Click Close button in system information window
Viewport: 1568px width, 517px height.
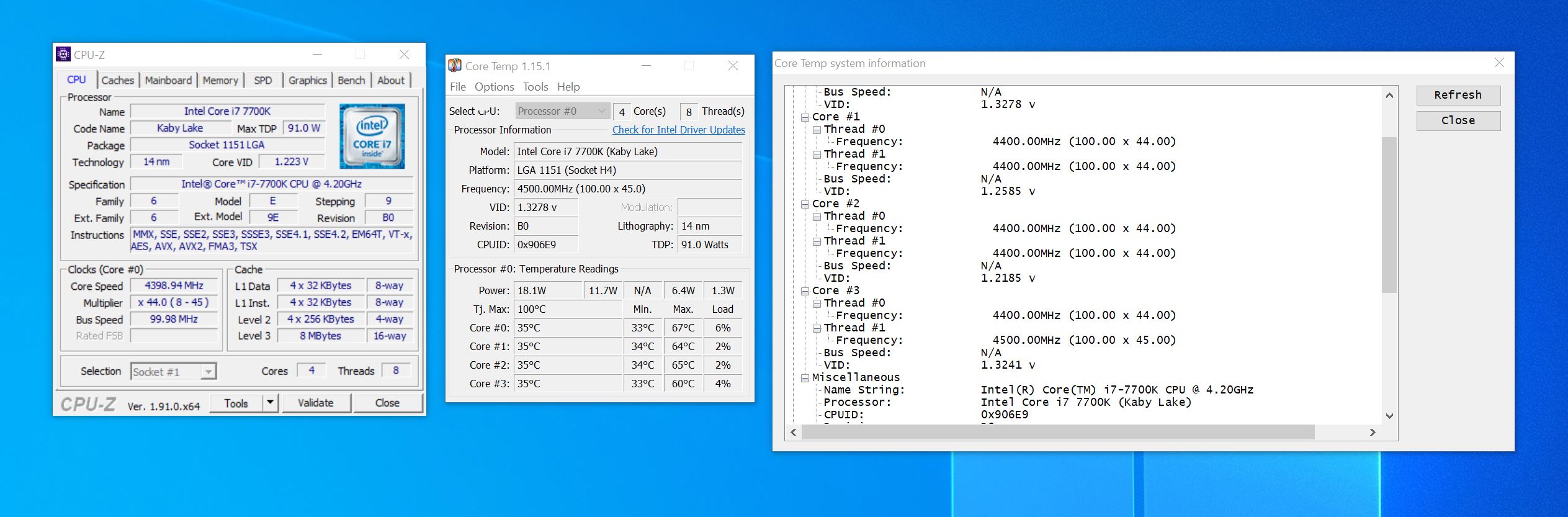1458,120
